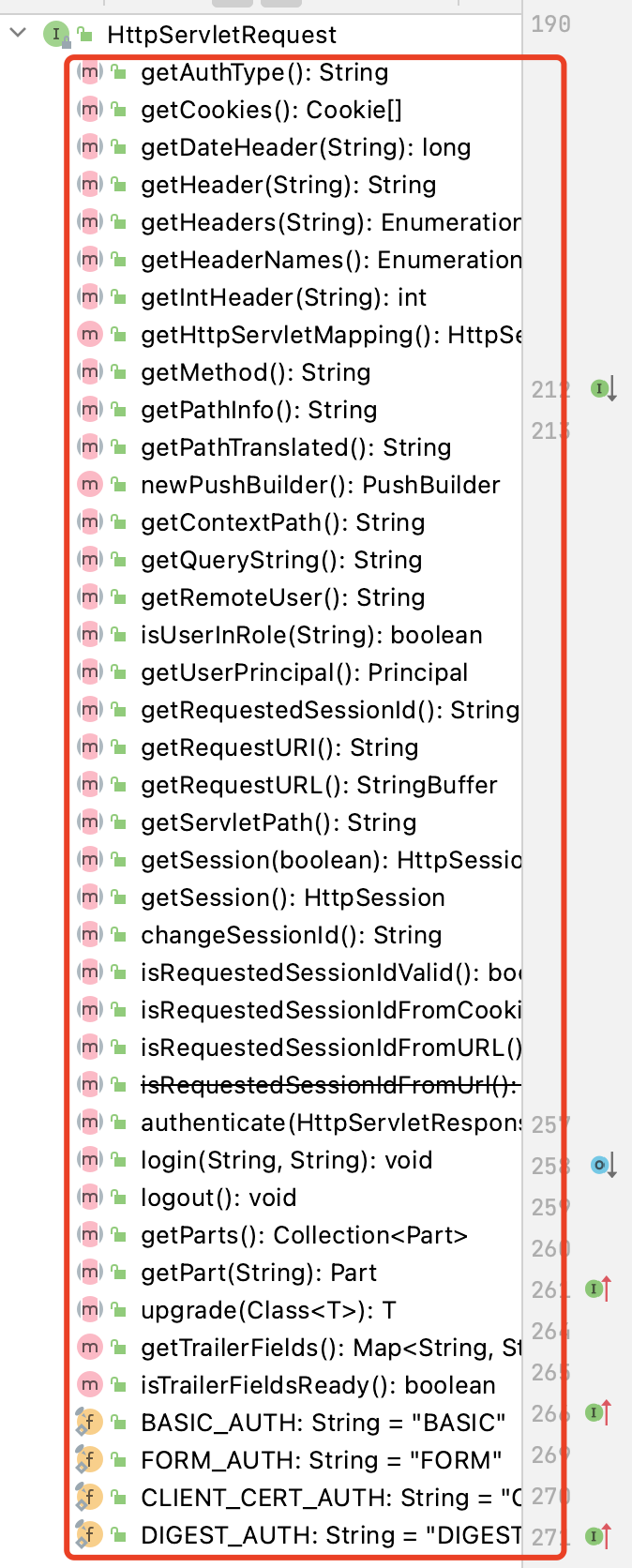
Task: Select the deprecated isRequestedSessionIdFromUrl() entry
Action: (328, 1085)
